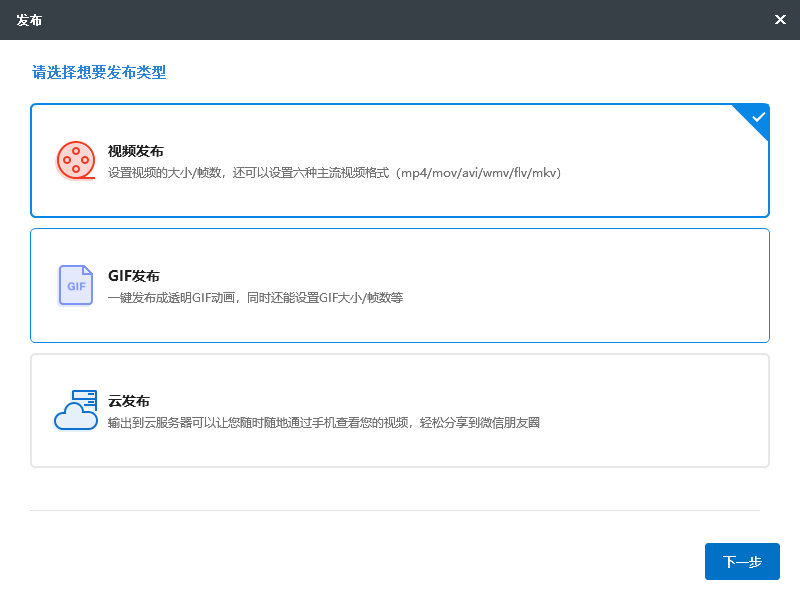800x600 pixels.
Task: Click the separator line above 下一步
Action: (x=395, y=510)
